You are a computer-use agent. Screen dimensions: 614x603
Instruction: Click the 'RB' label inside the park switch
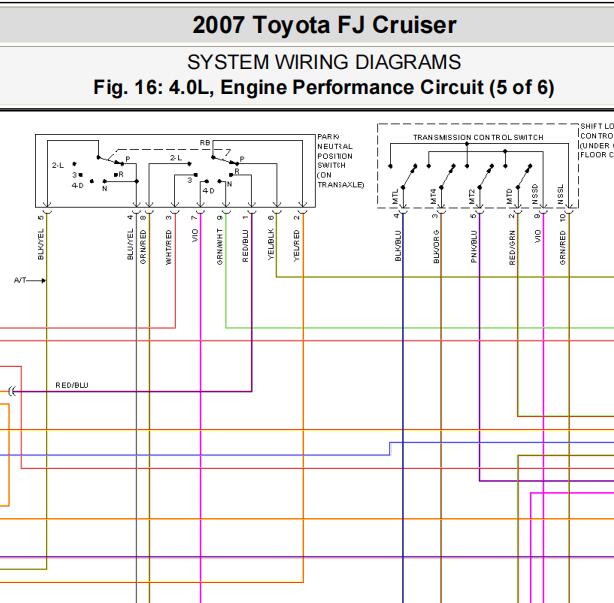click(x=205, y=143)
